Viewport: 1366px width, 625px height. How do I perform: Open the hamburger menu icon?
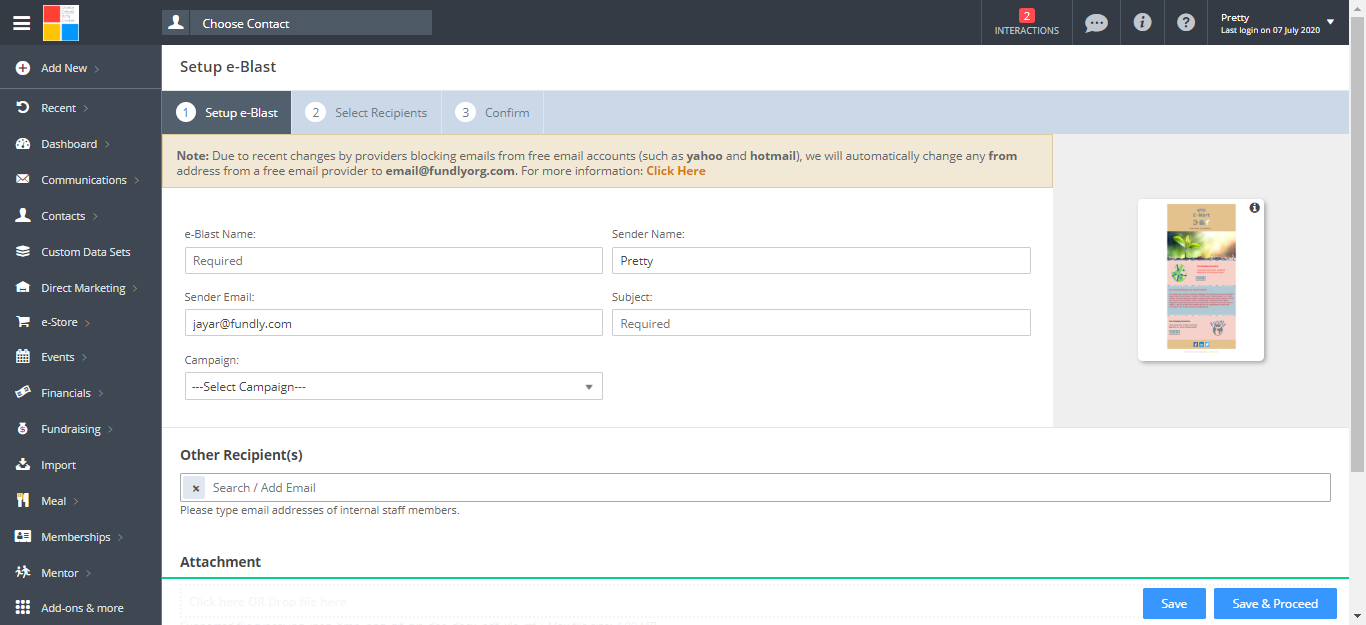tap(21, 23)
